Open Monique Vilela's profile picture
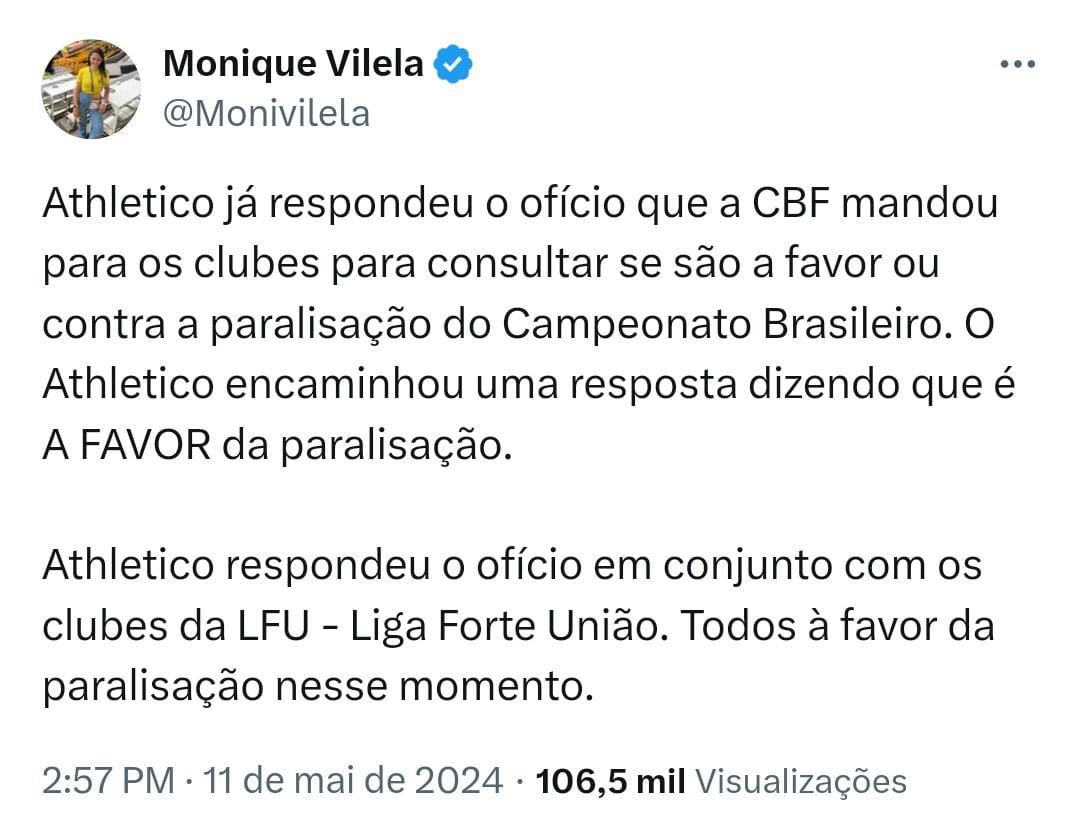 [91, 89]
